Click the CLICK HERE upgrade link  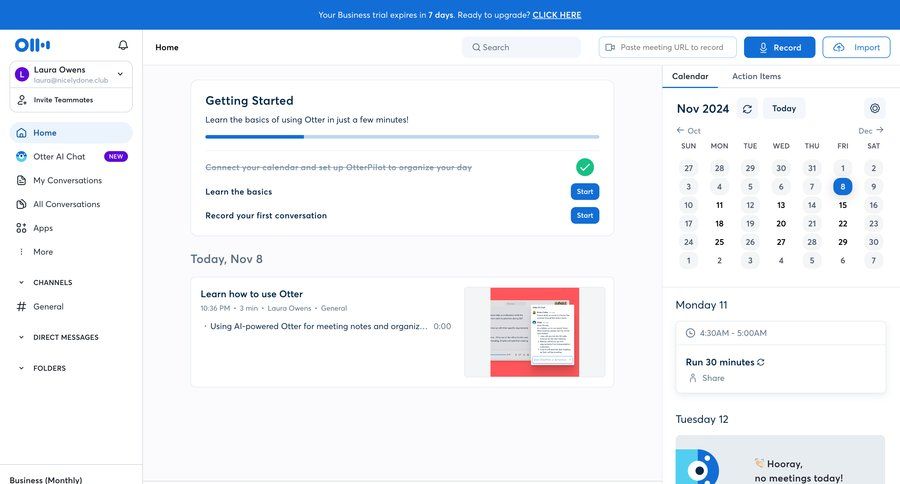click(x=556, y=15)
